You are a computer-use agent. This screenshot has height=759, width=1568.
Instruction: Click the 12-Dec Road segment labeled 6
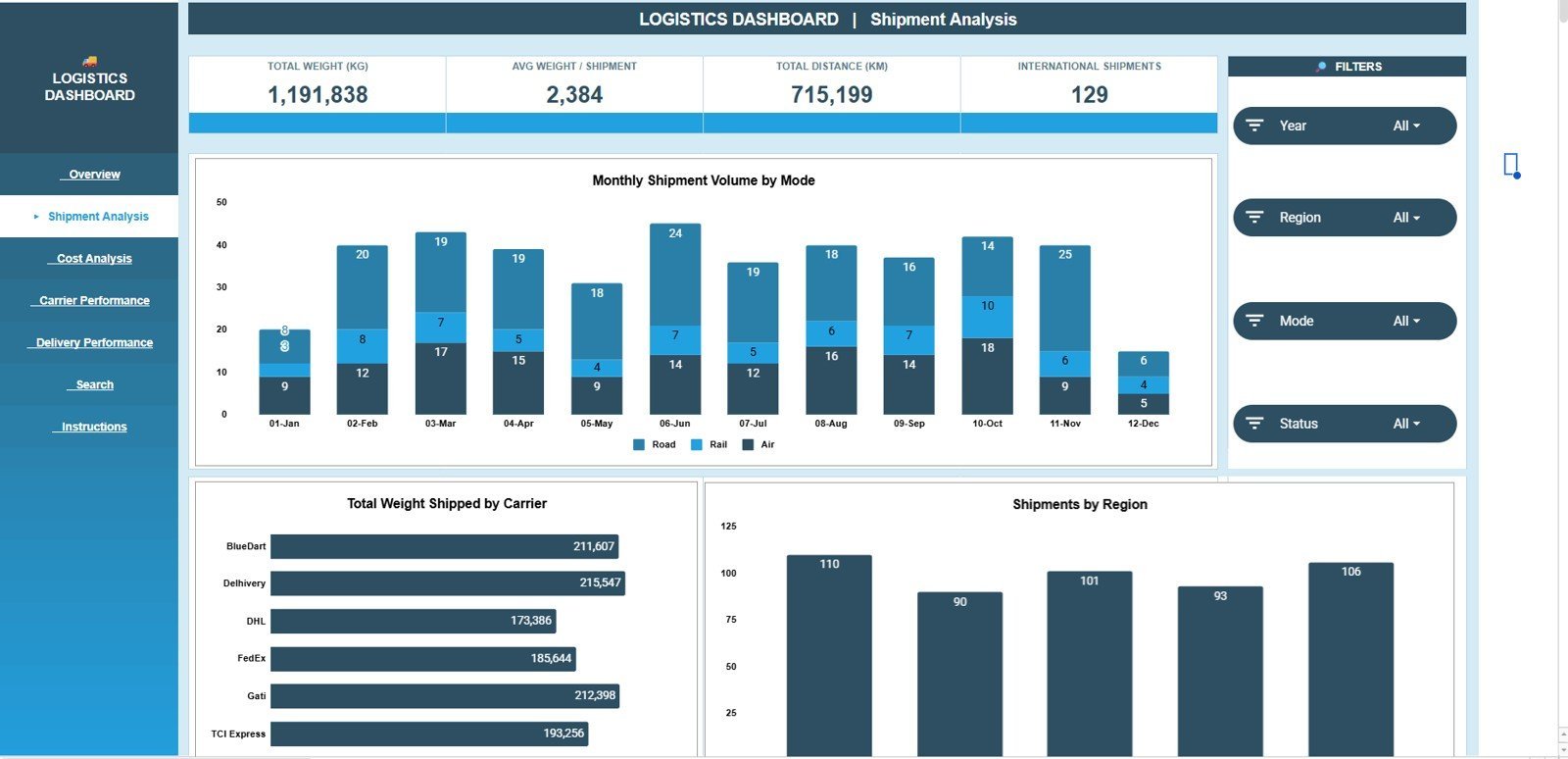1144,364
